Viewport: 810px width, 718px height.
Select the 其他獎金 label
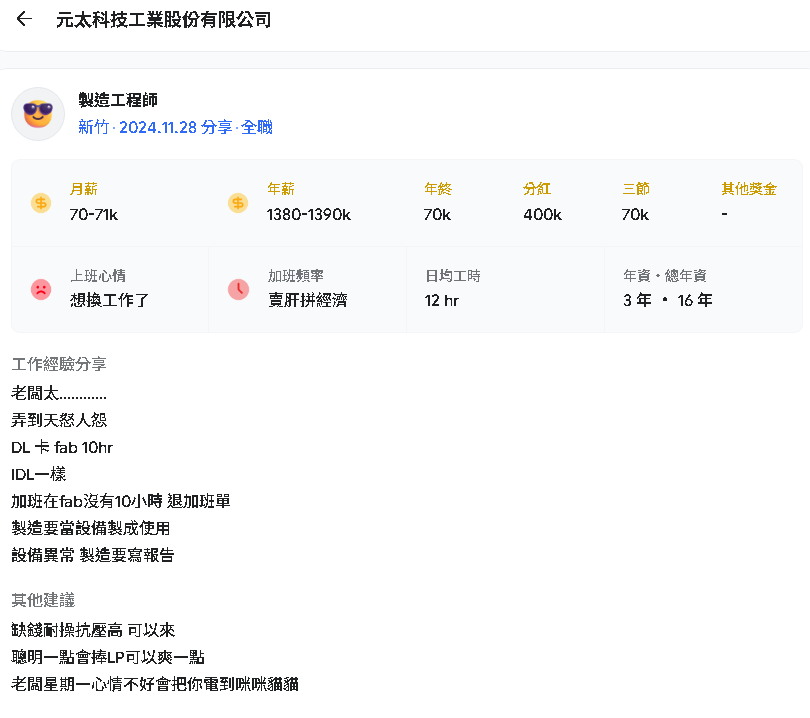coord(749,189)
